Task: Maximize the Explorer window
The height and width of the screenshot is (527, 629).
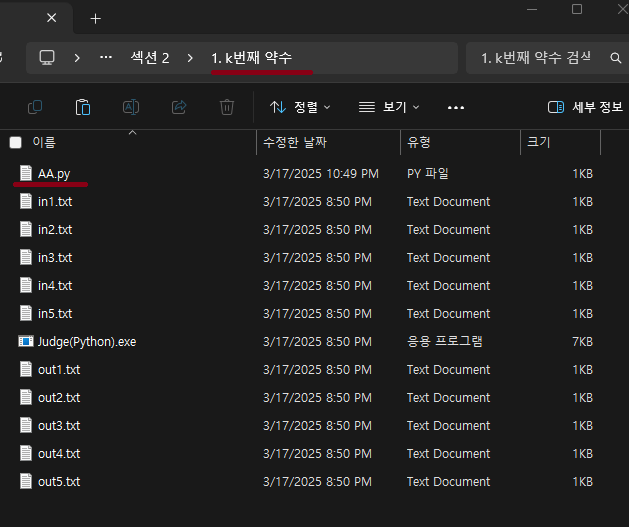Action: (x=577, y=9)
